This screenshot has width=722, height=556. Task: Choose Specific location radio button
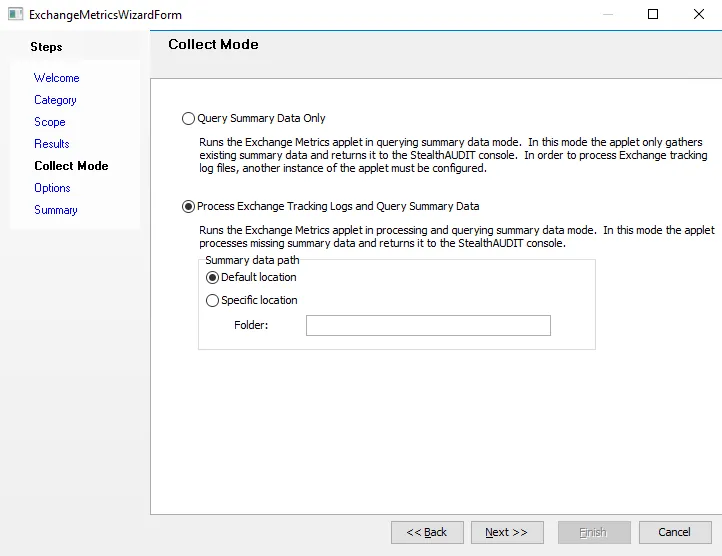(212, 300)
